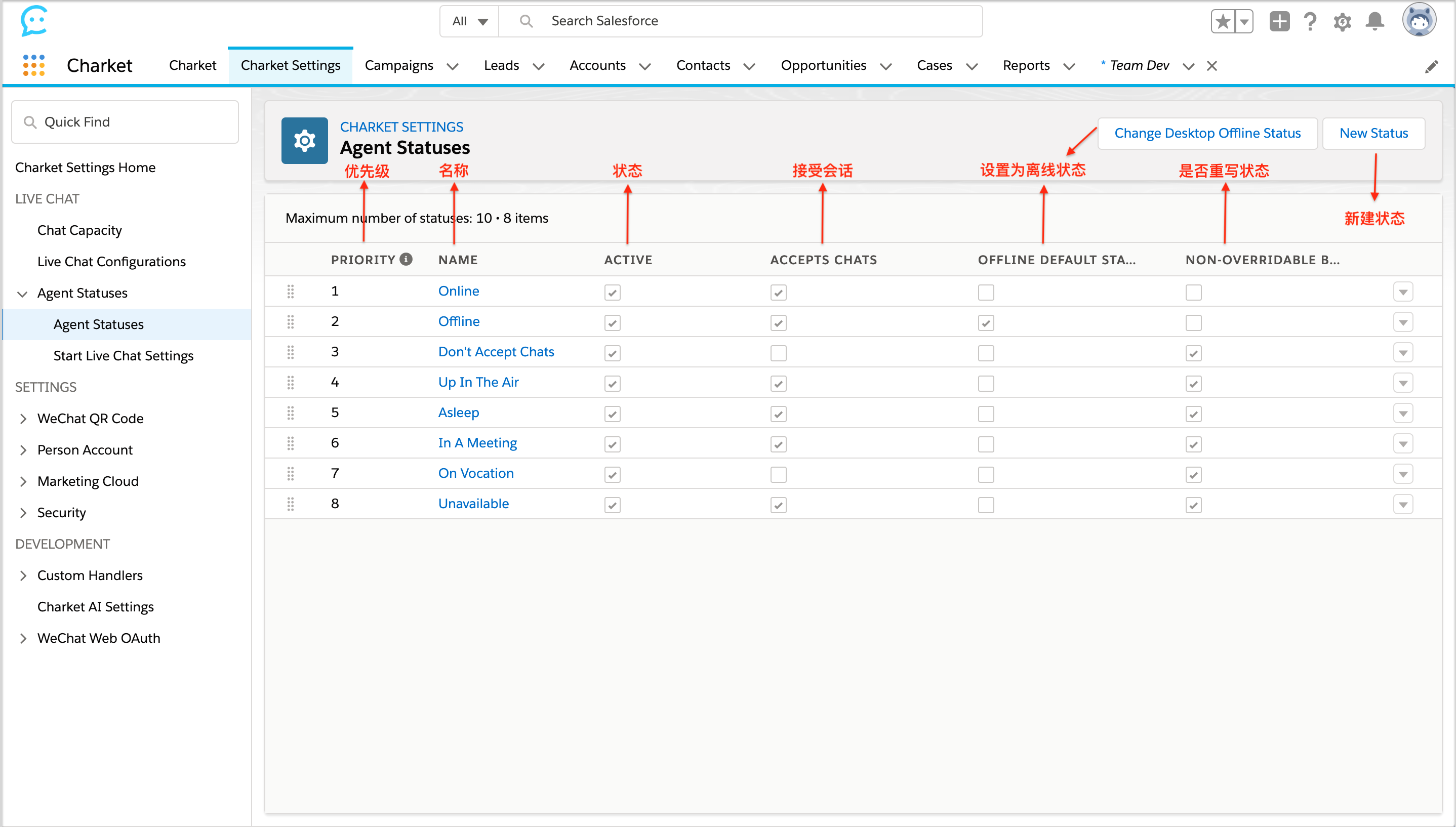Open the Accounts tab
Screen dimensions: 1456x827
coord(597,65)
